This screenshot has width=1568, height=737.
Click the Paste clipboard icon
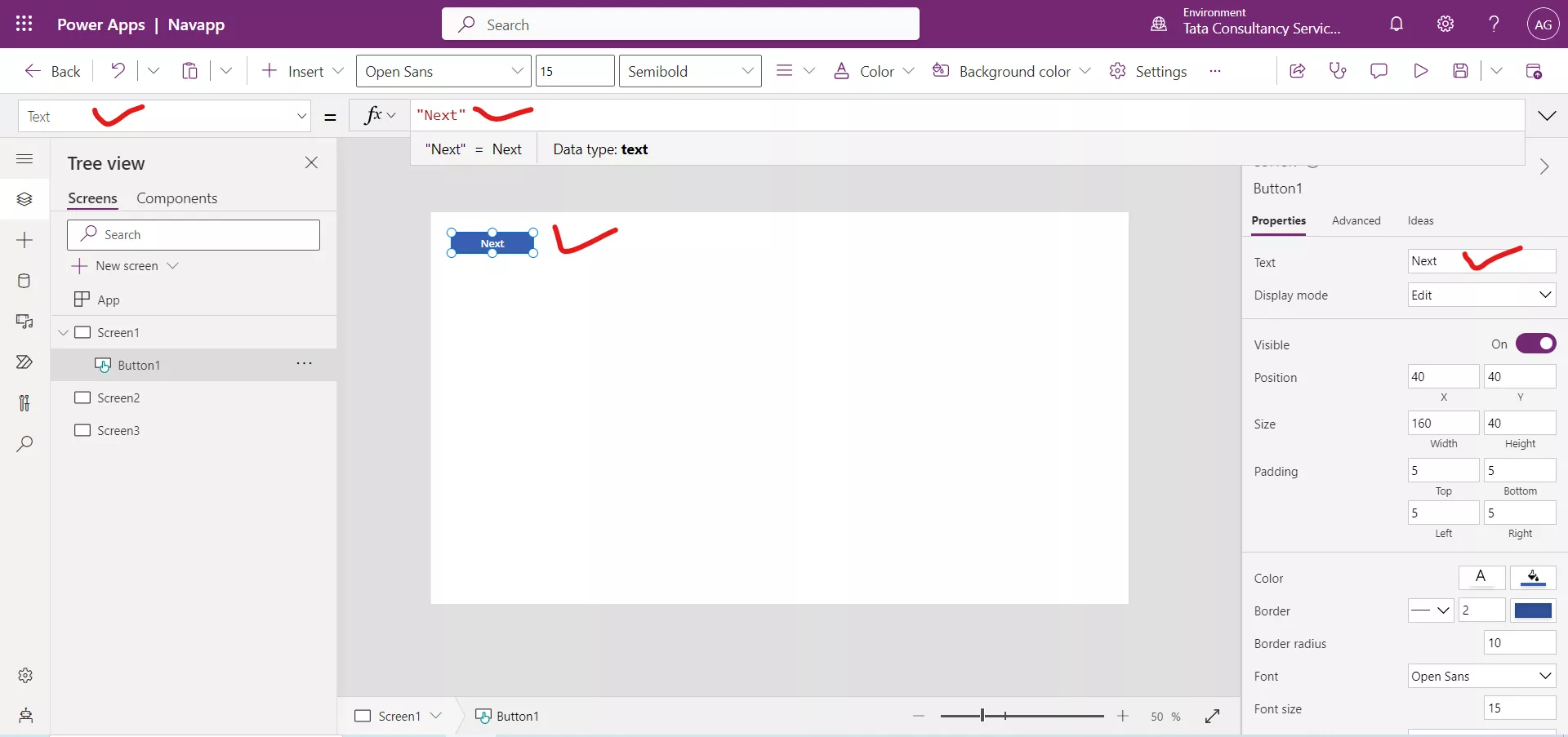pyautogui.click(x=189, y=71)
